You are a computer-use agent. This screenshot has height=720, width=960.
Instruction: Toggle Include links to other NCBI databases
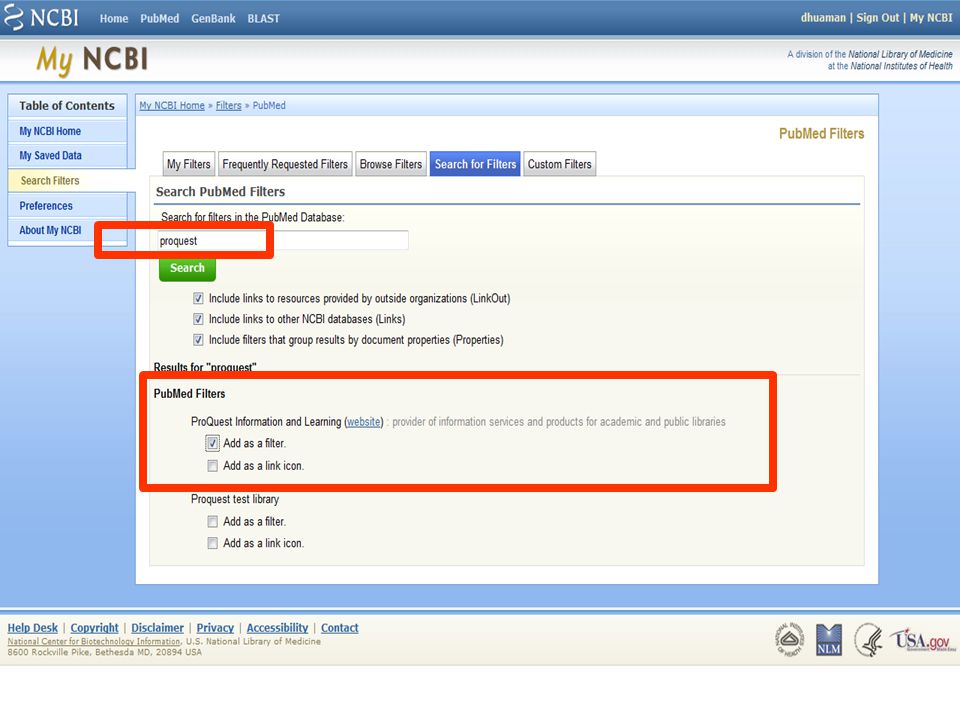198,319
